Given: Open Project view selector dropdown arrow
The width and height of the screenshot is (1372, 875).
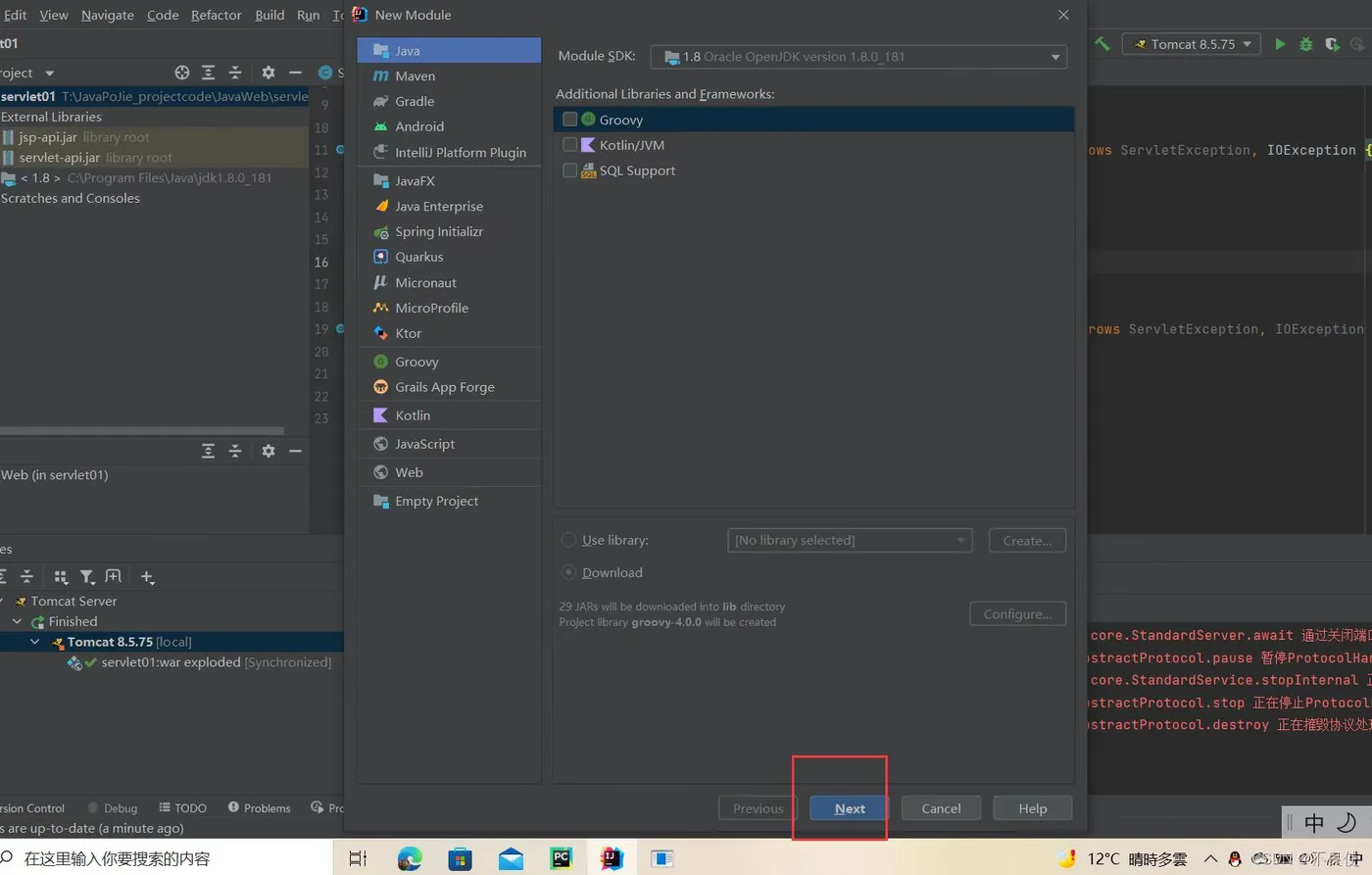Looking at the screenshot, I should click(49, 73).
